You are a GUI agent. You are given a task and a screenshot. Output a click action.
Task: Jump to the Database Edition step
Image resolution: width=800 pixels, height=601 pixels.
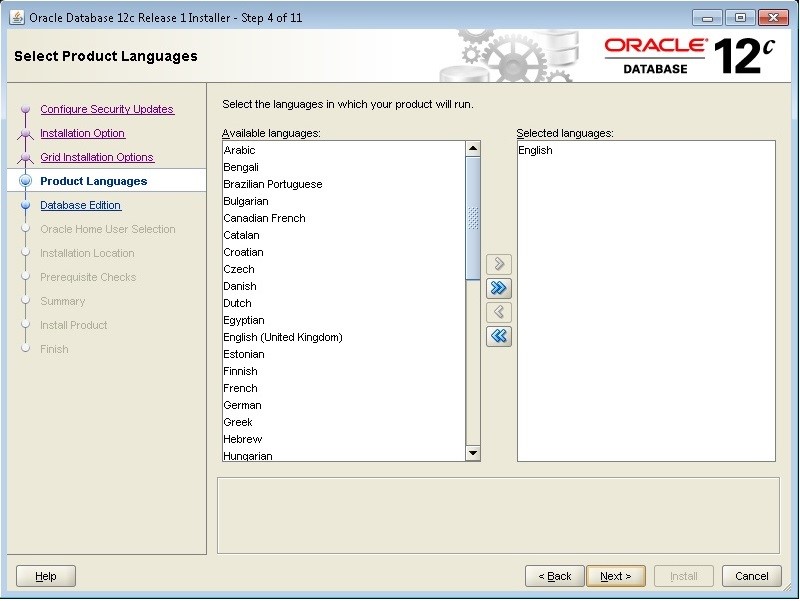point(81,205)
